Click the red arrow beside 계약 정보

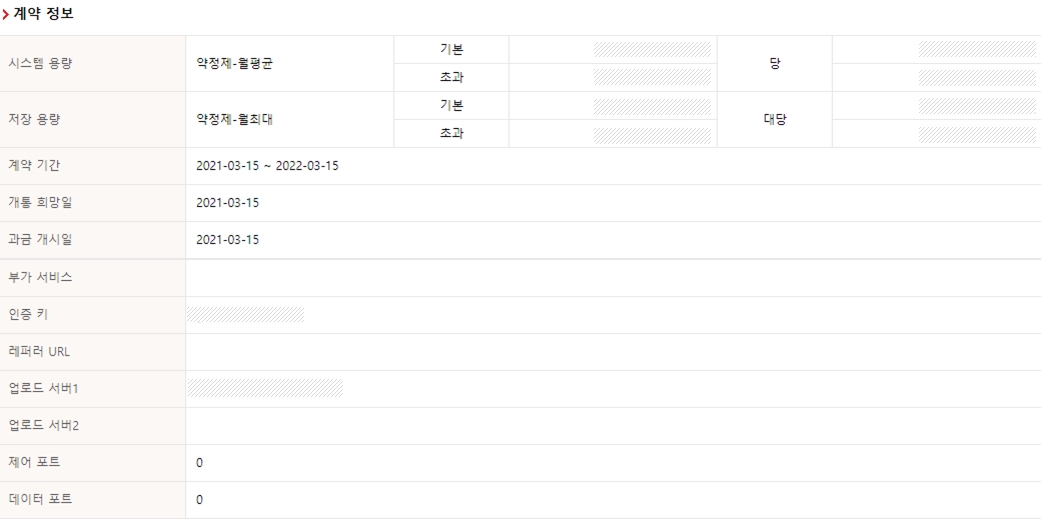click(x=6, y=14)
